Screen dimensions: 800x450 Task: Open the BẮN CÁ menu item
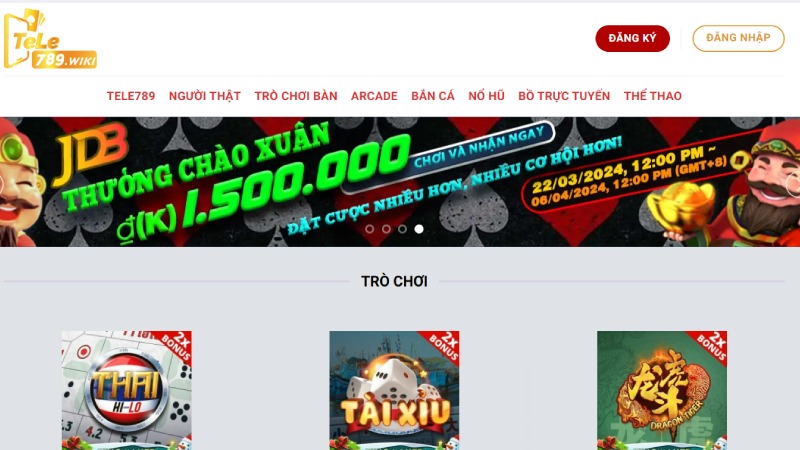click(433, 96)
